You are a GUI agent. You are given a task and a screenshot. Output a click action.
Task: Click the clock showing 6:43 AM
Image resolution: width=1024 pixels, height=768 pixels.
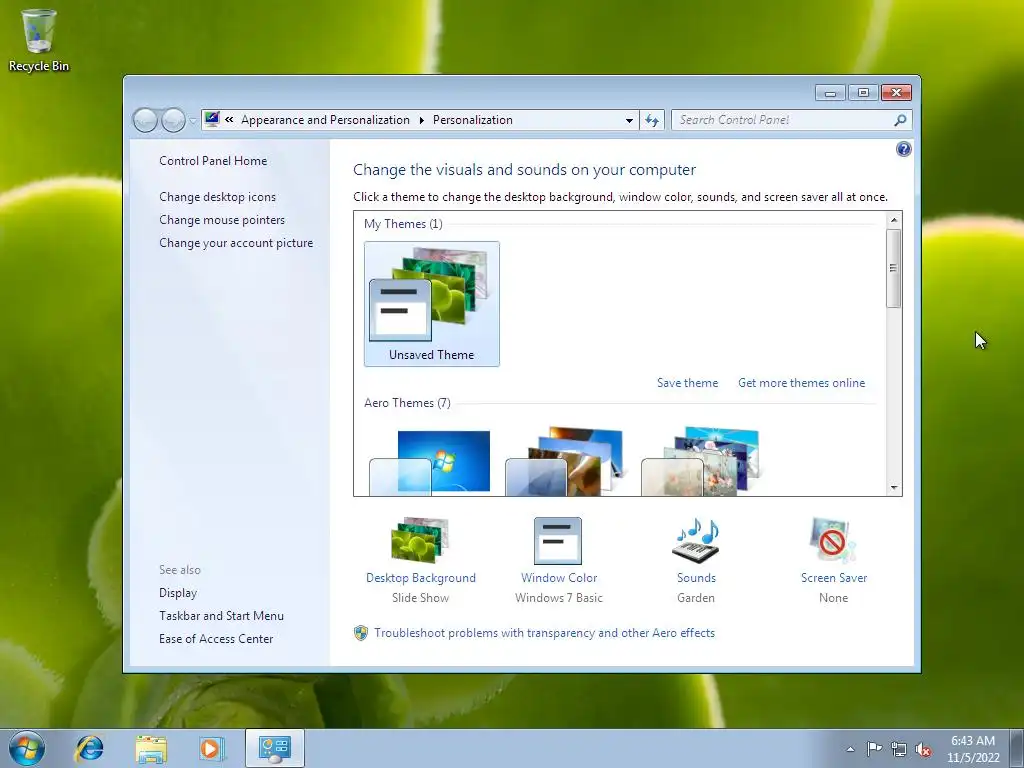coord(972,748)
